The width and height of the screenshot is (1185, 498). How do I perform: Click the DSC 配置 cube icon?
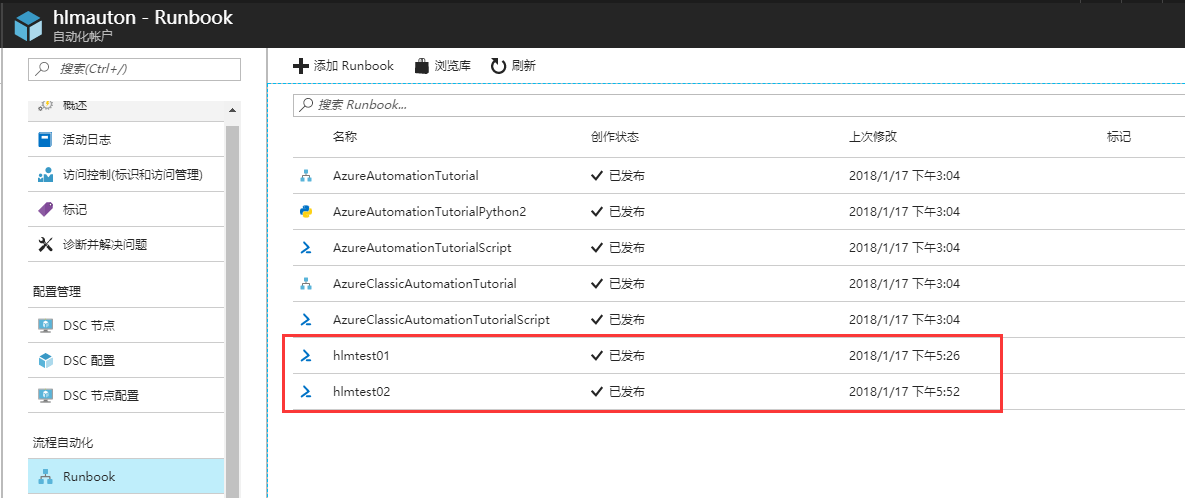pos(45,360)
